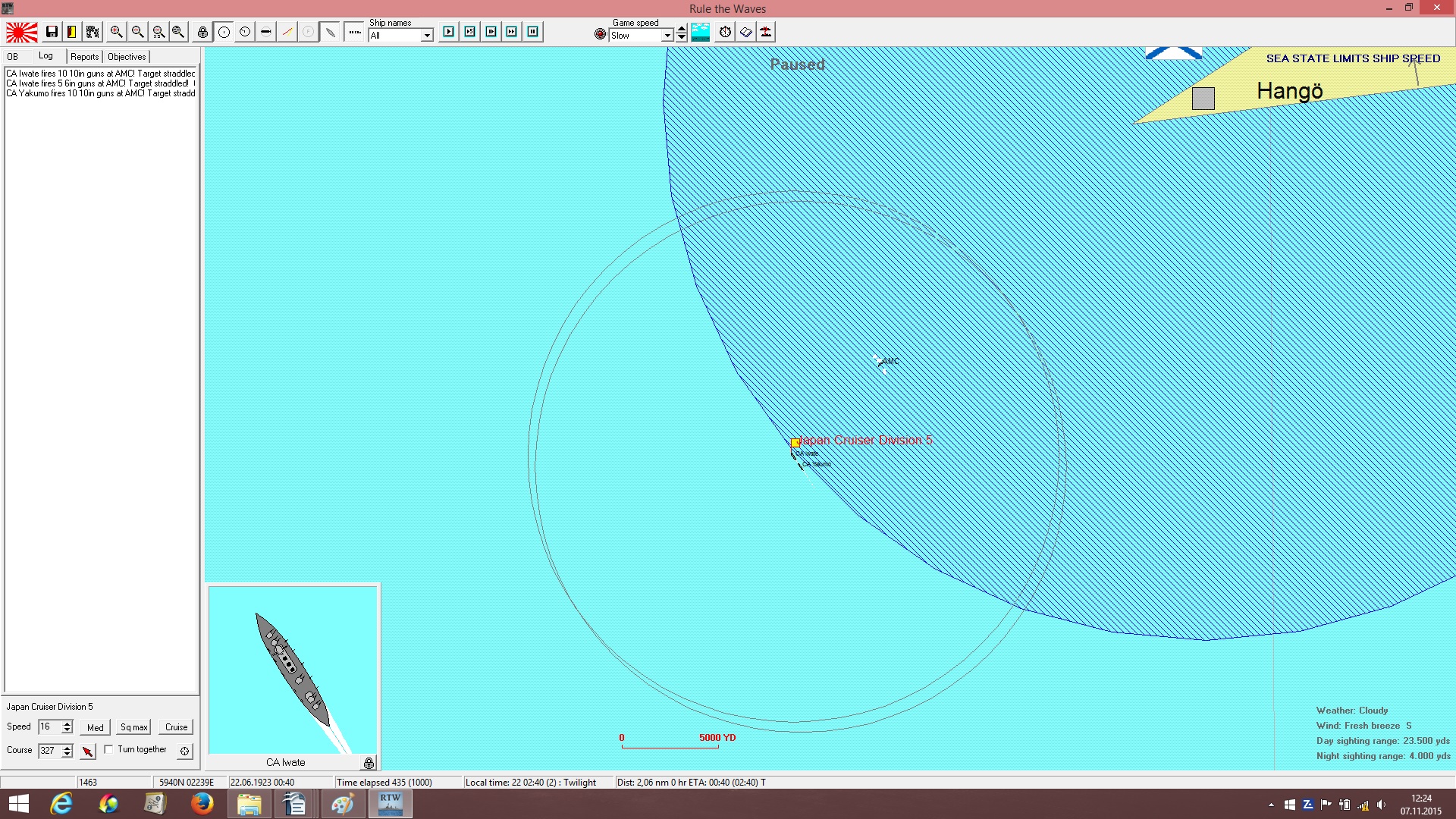The width and height of the screenshot is (1456, 819).
Task: Click the red sinking ship icon
Action: pyautogui.click(x=766, y=32)
